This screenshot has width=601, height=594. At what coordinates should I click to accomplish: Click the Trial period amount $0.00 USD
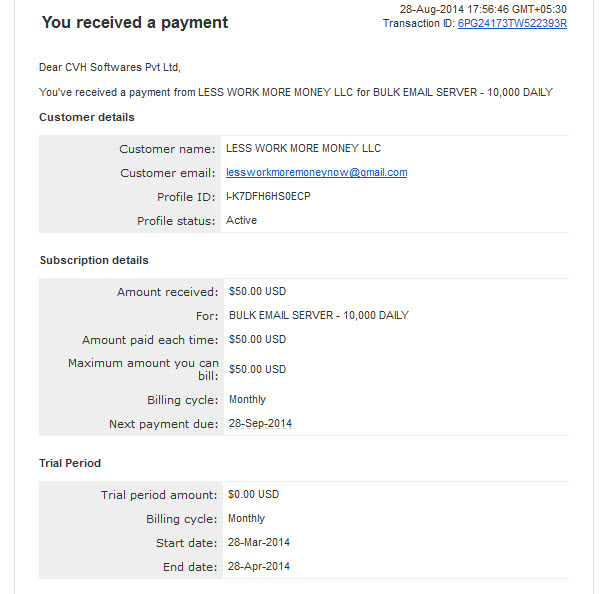click(253, 495)
